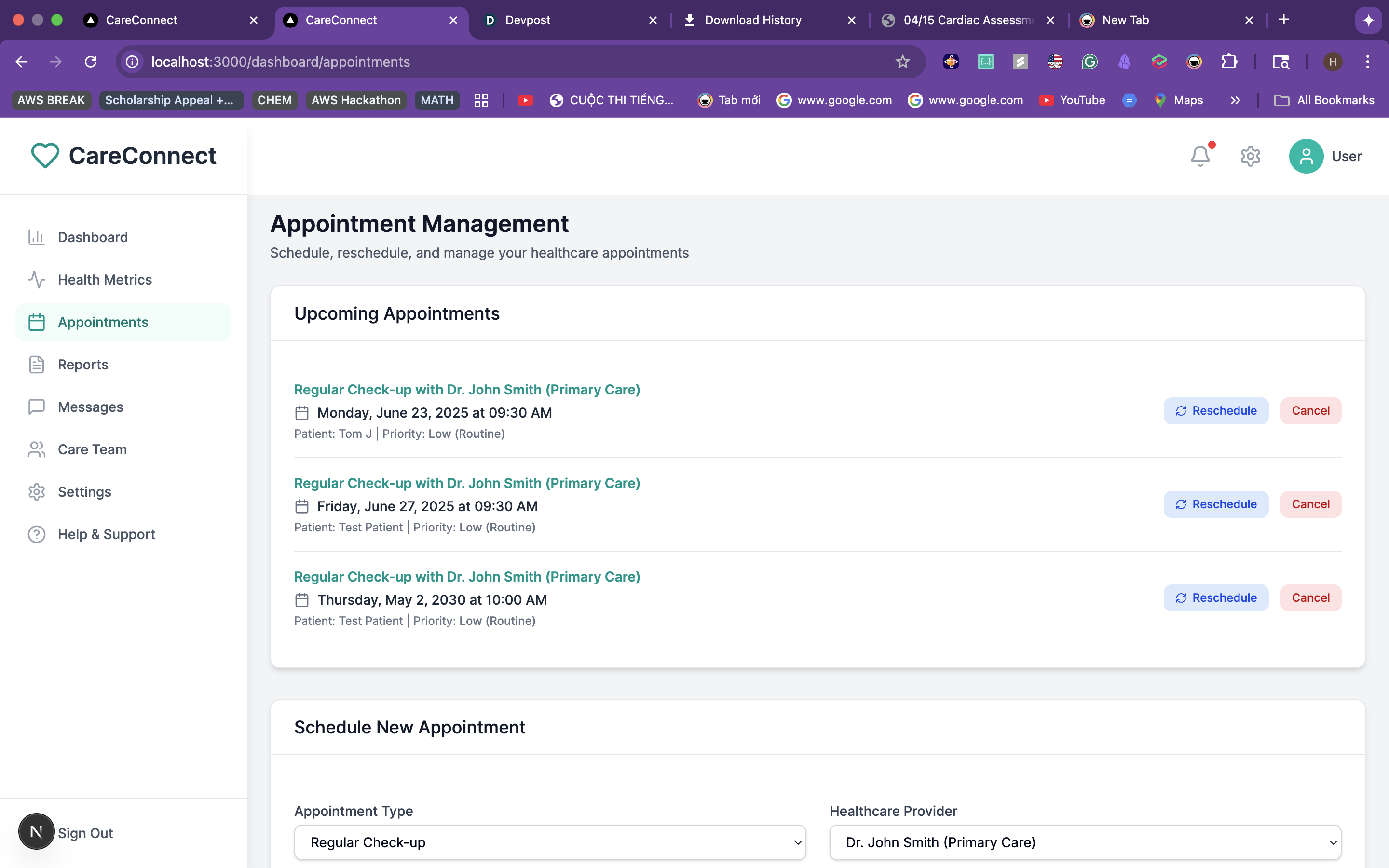Image resolution: width=1389 pixels, height=868 pixels.
Task: Open the notifications bell icon
Action: point(1199,156)
